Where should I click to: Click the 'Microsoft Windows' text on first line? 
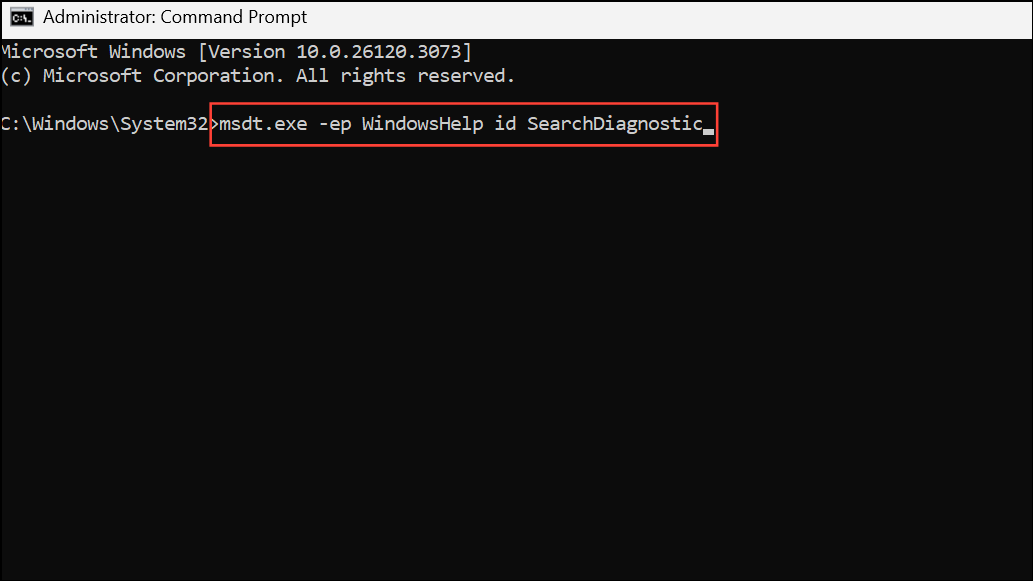click(94, 51)
